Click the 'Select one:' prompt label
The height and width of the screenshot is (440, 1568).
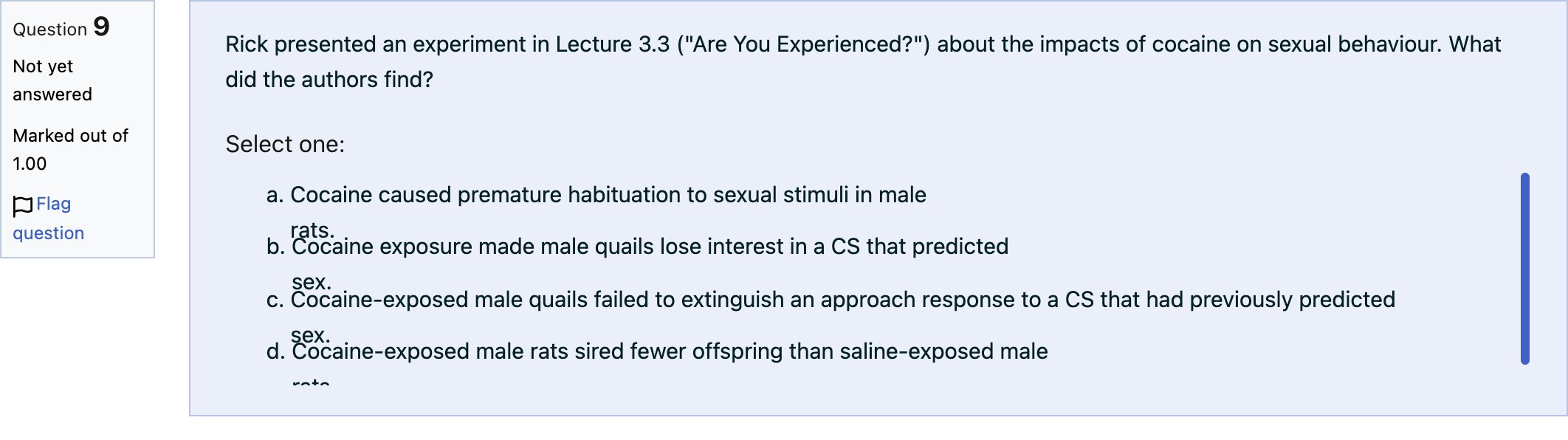coord(285,144)
